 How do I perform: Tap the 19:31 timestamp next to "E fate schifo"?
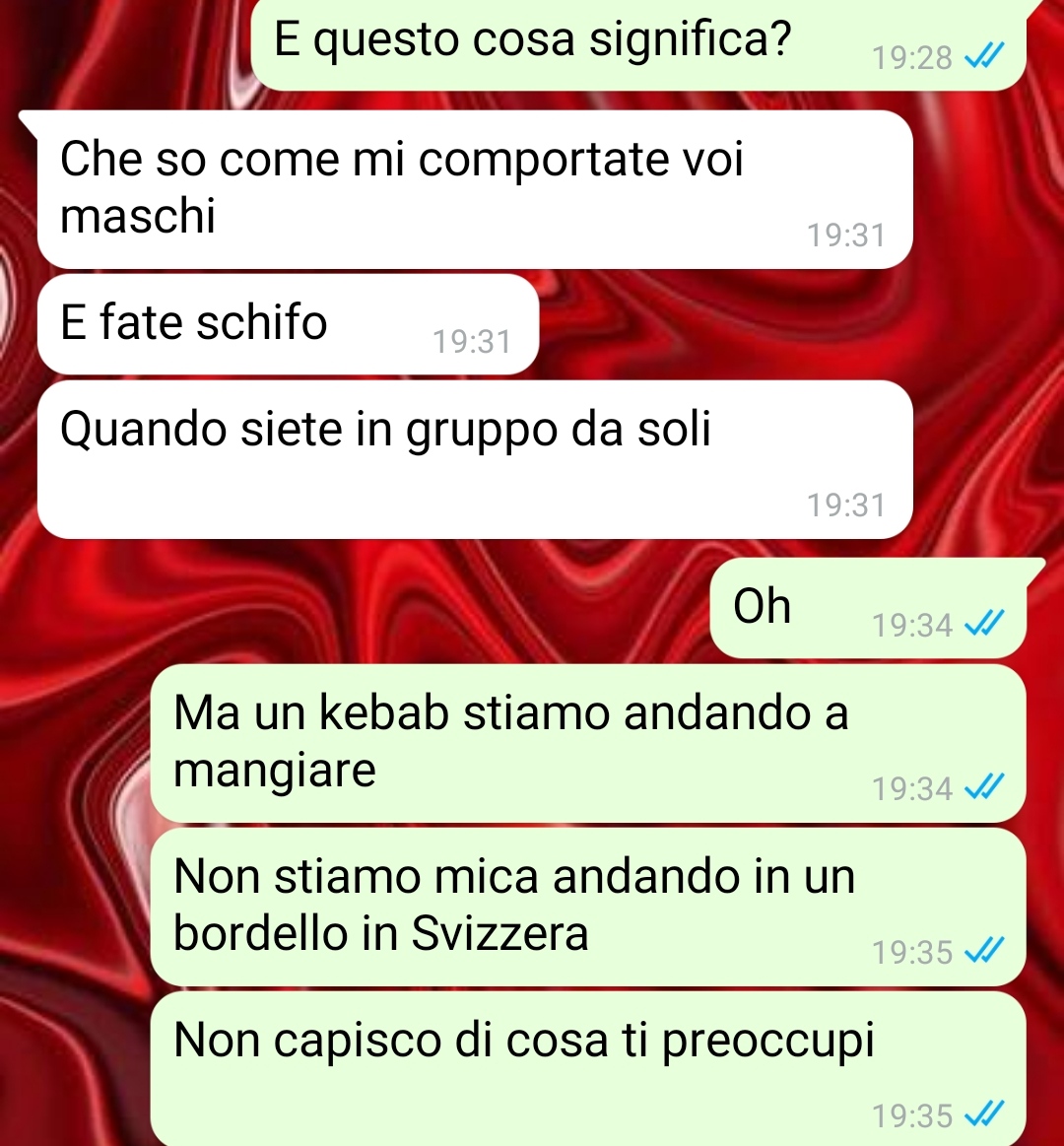472,341
